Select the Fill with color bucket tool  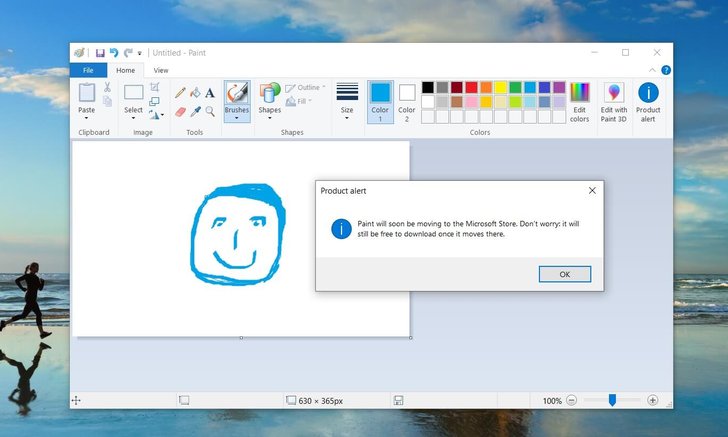pos(195,92)
